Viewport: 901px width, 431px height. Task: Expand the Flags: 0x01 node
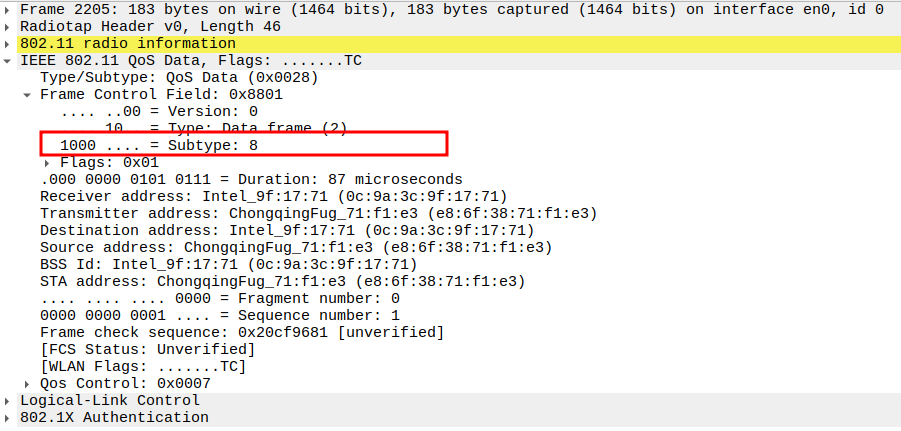click(46, 162)
